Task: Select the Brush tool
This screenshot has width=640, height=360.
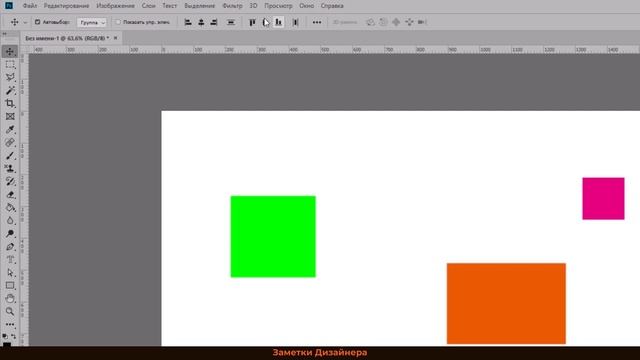Action: click(10, 156)
